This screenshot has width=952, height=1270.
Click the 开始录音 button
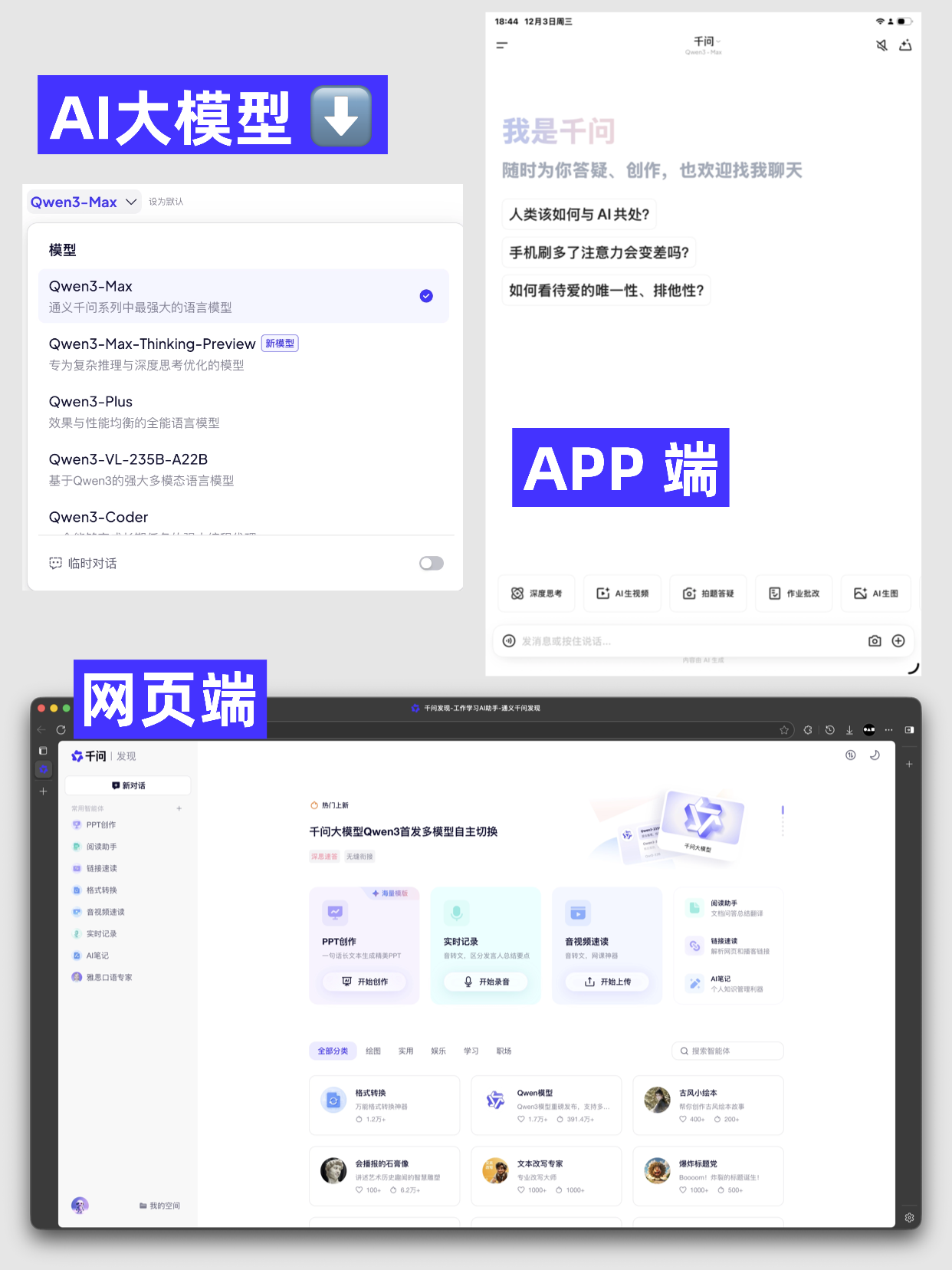pos(486,982)
